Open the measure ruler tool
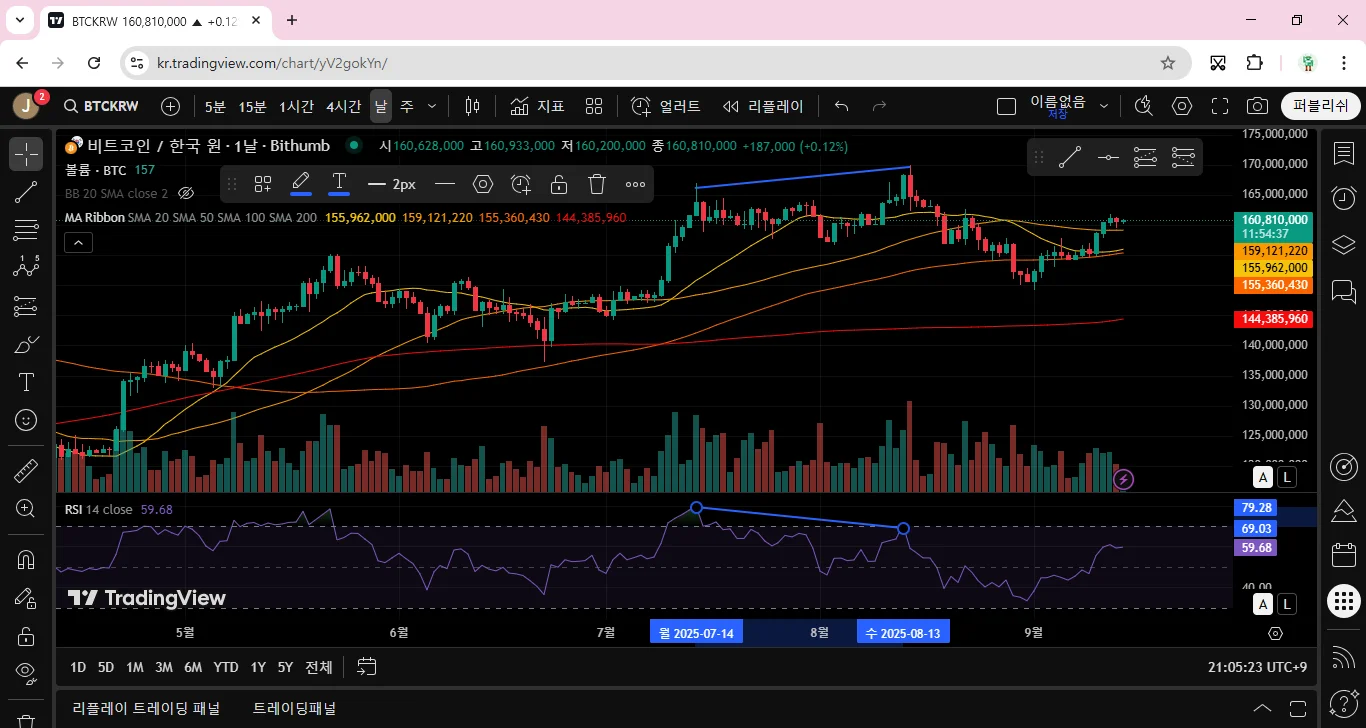1366x728 pixels. click(26, 470)
